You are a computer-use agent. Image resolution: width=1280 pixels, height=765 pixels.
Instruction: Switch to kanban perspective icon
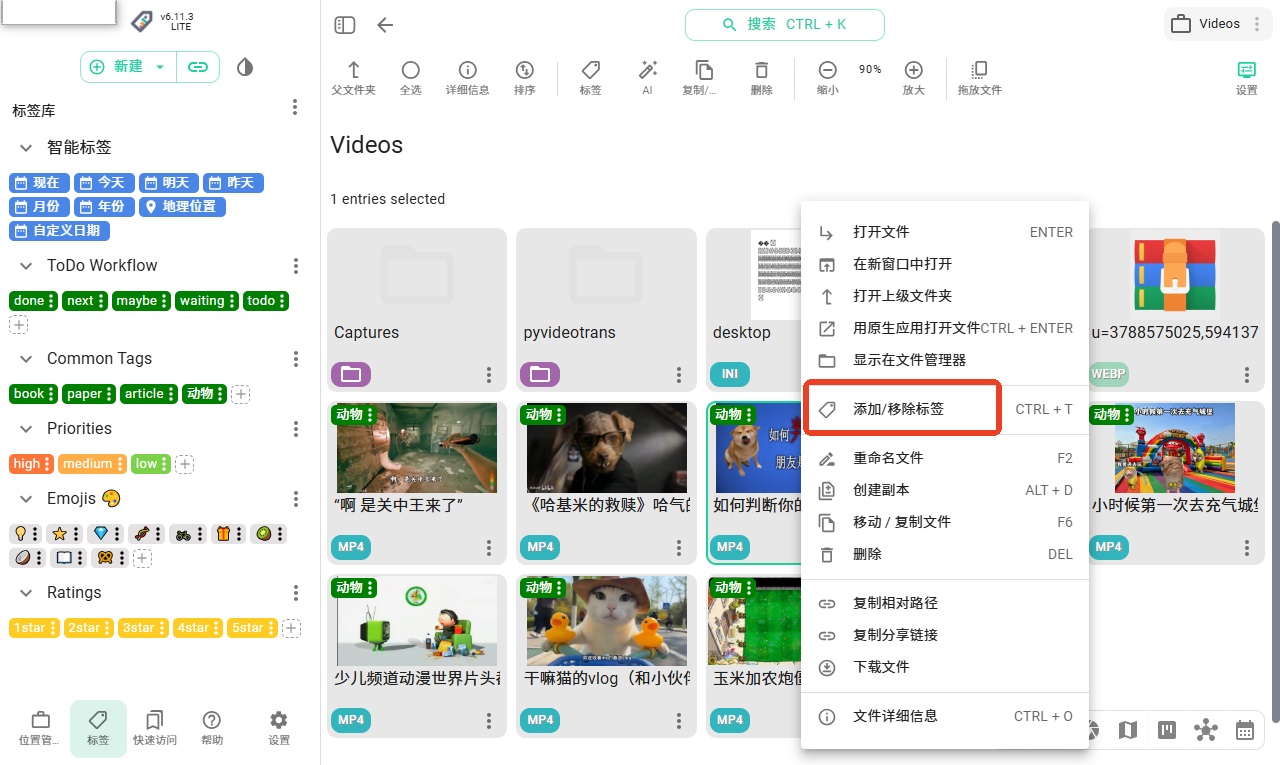pos(1167,731)
